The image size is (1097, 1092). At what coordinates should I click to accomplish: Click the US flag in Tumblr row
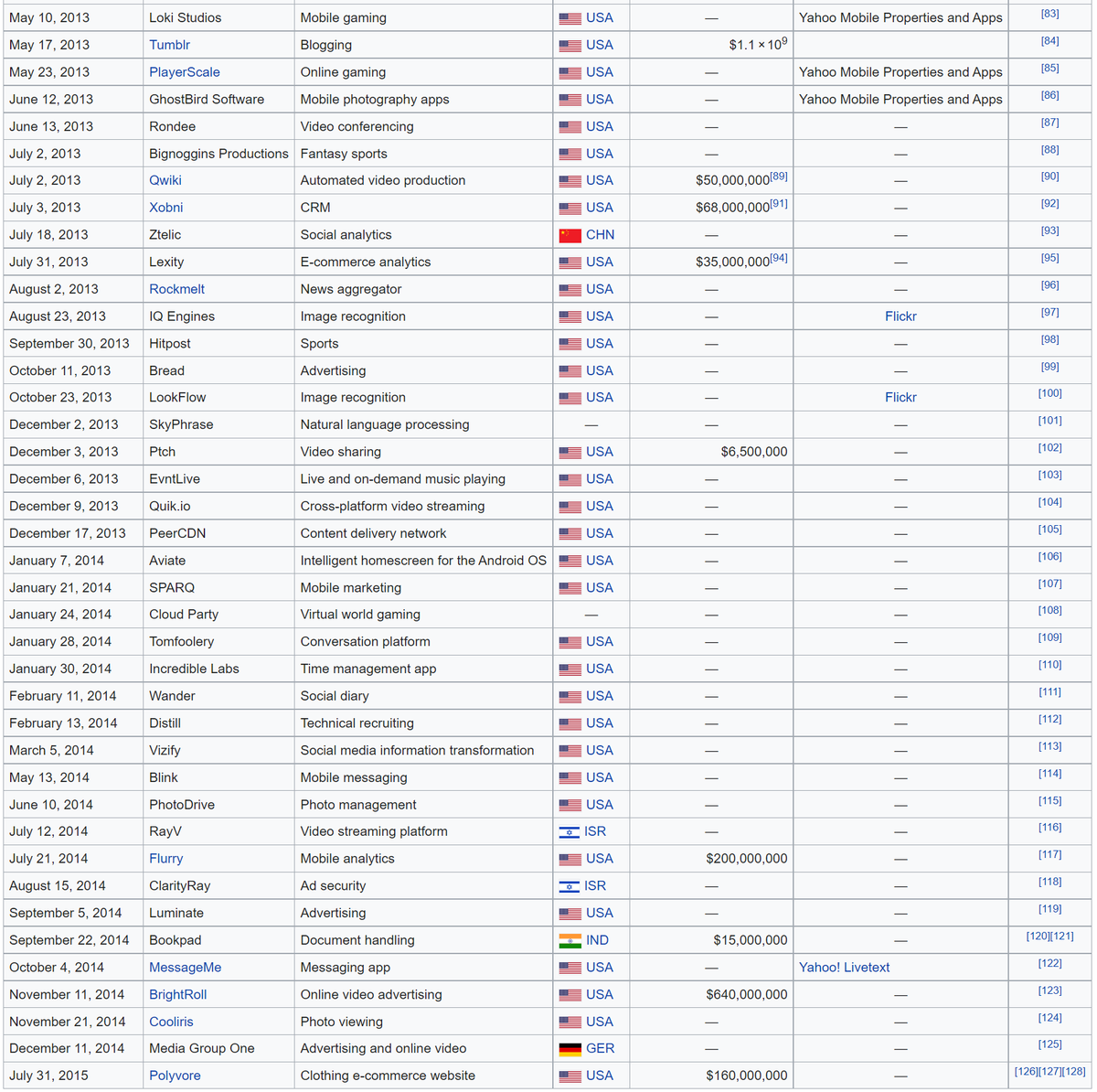coord(570,46)
